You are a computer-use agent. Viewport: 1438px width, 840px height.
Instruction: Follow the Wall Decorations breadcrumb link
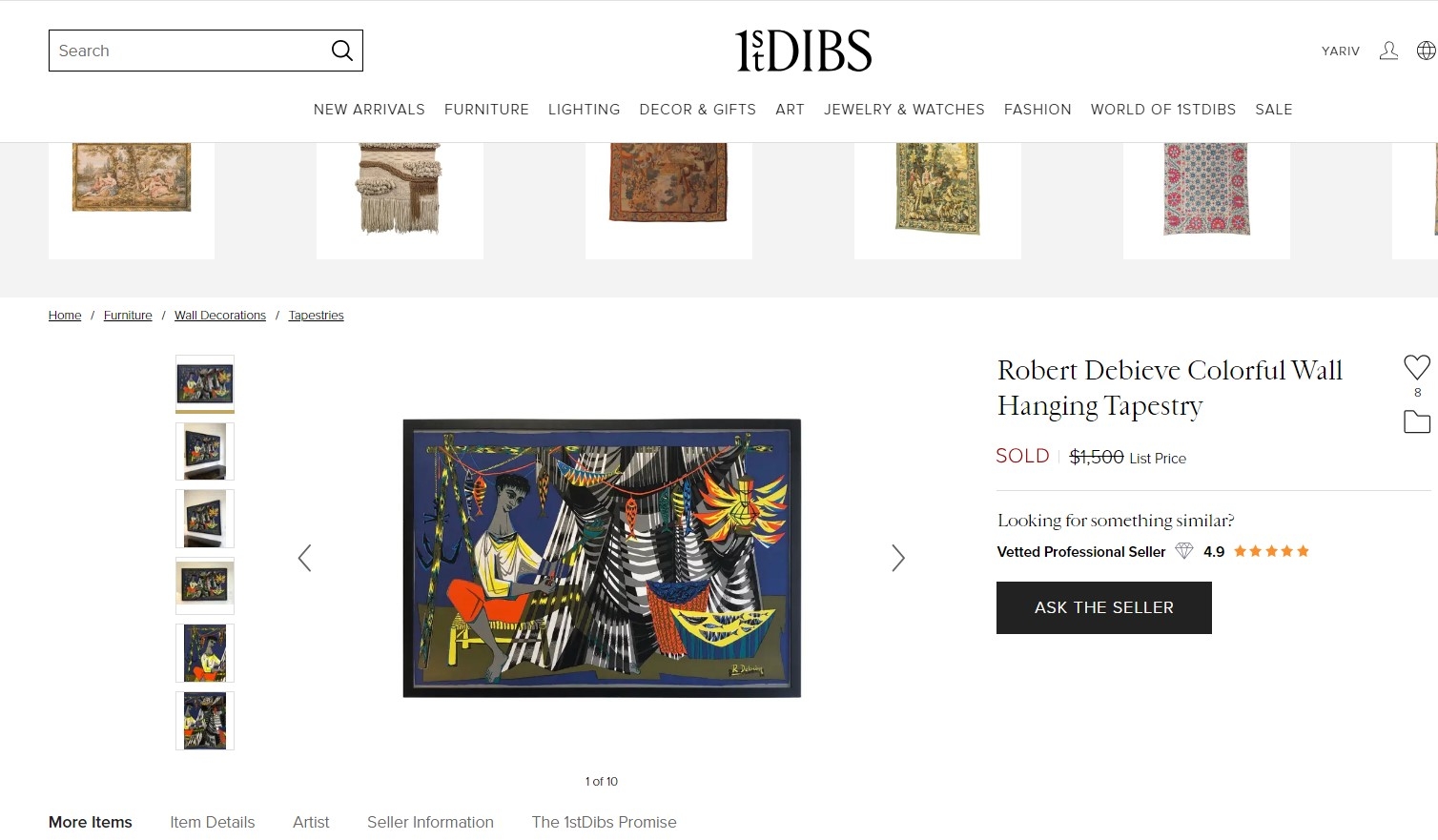220,316
